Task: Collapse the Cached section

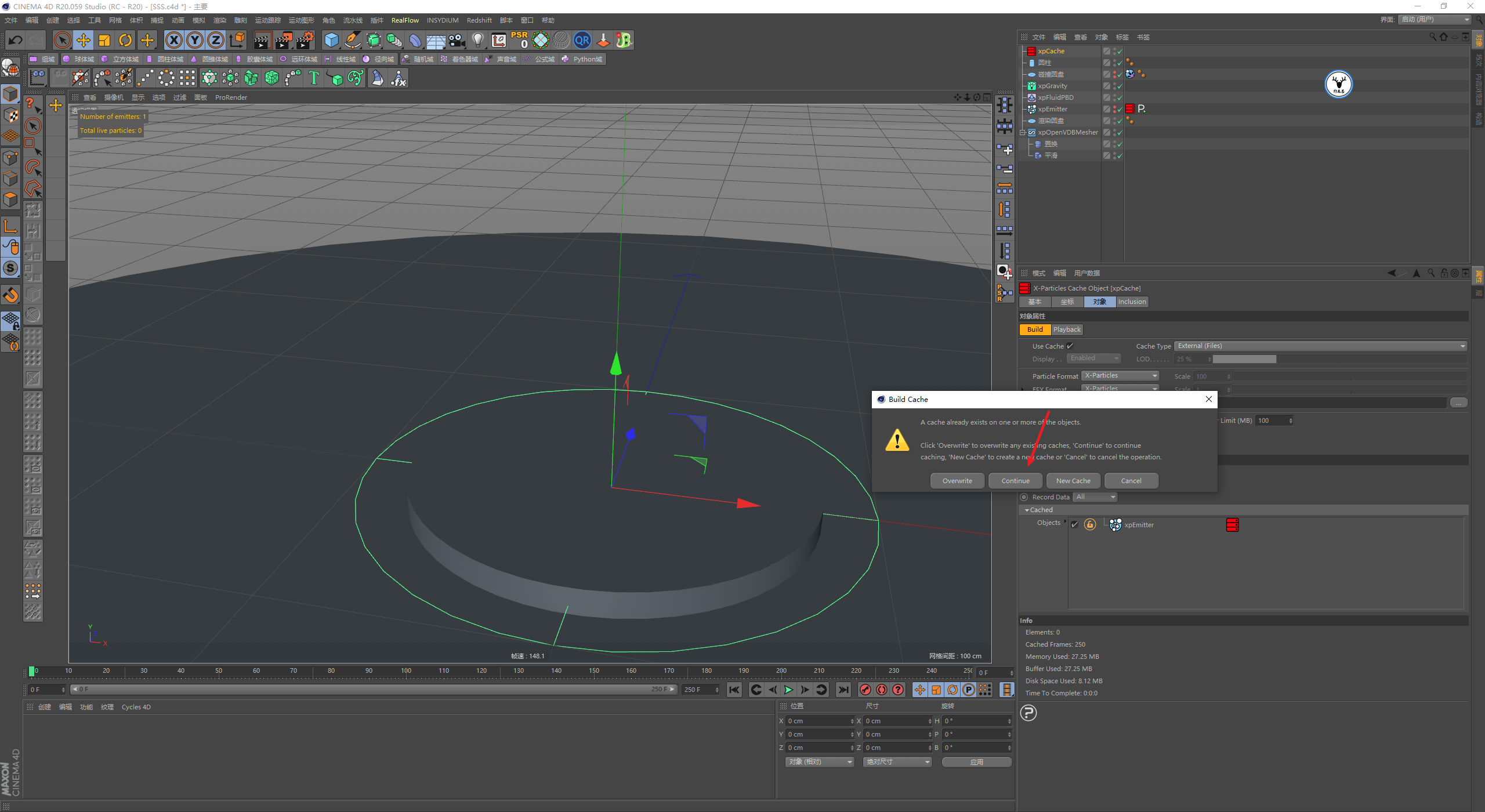Action: coord(1027,510)
